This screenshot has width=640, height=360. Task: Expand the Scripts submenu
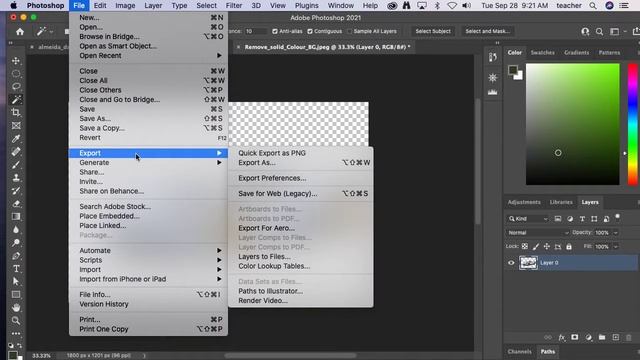[x=149, y=260]
